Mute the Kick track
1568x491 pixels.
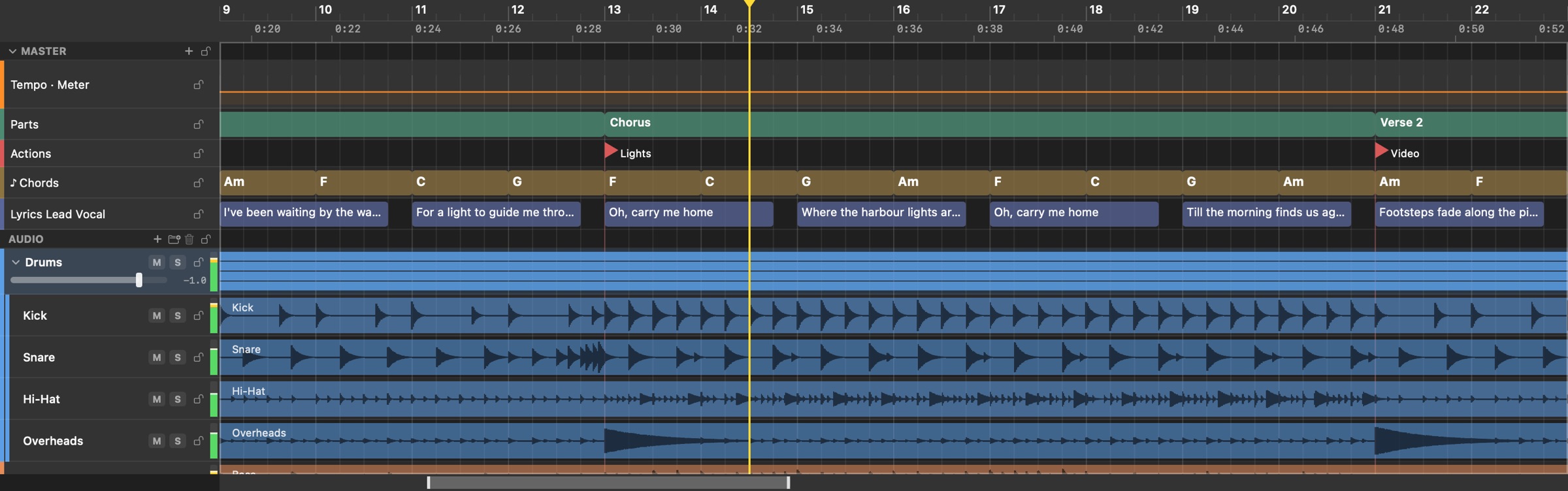point(157,315)
